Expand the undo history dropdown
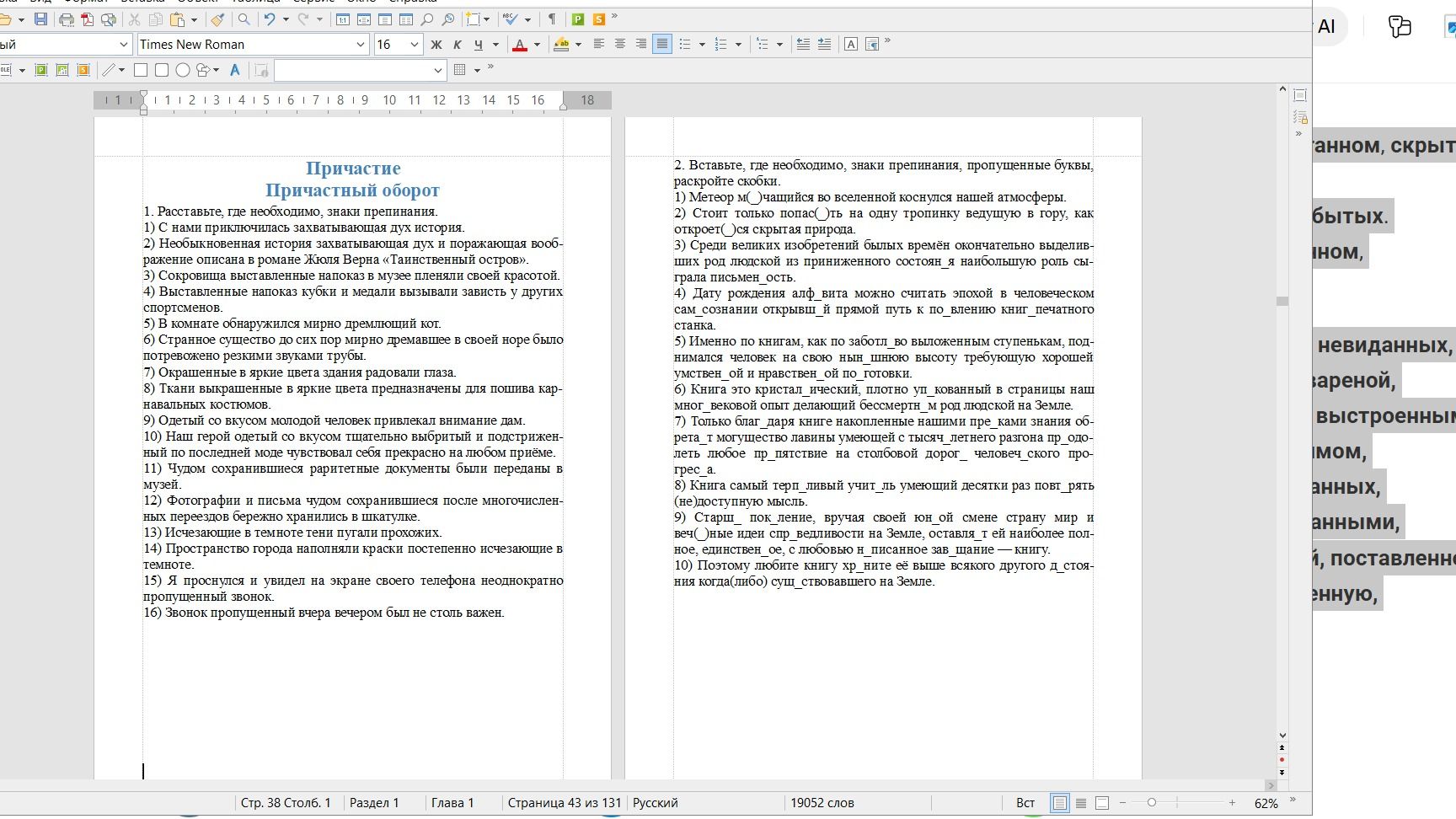The height and width of the screenshot is (819, 1456). pyautogui.click(x=286, y=19)
